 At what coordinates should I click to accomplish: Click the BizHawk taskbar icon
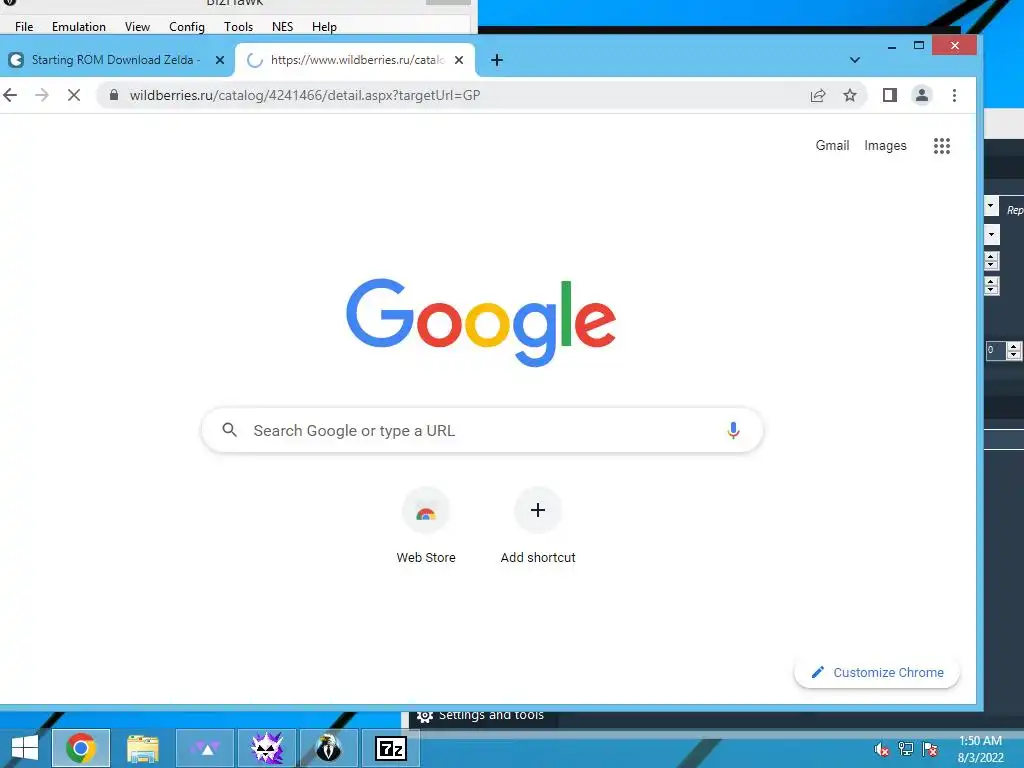click(328, 748)
